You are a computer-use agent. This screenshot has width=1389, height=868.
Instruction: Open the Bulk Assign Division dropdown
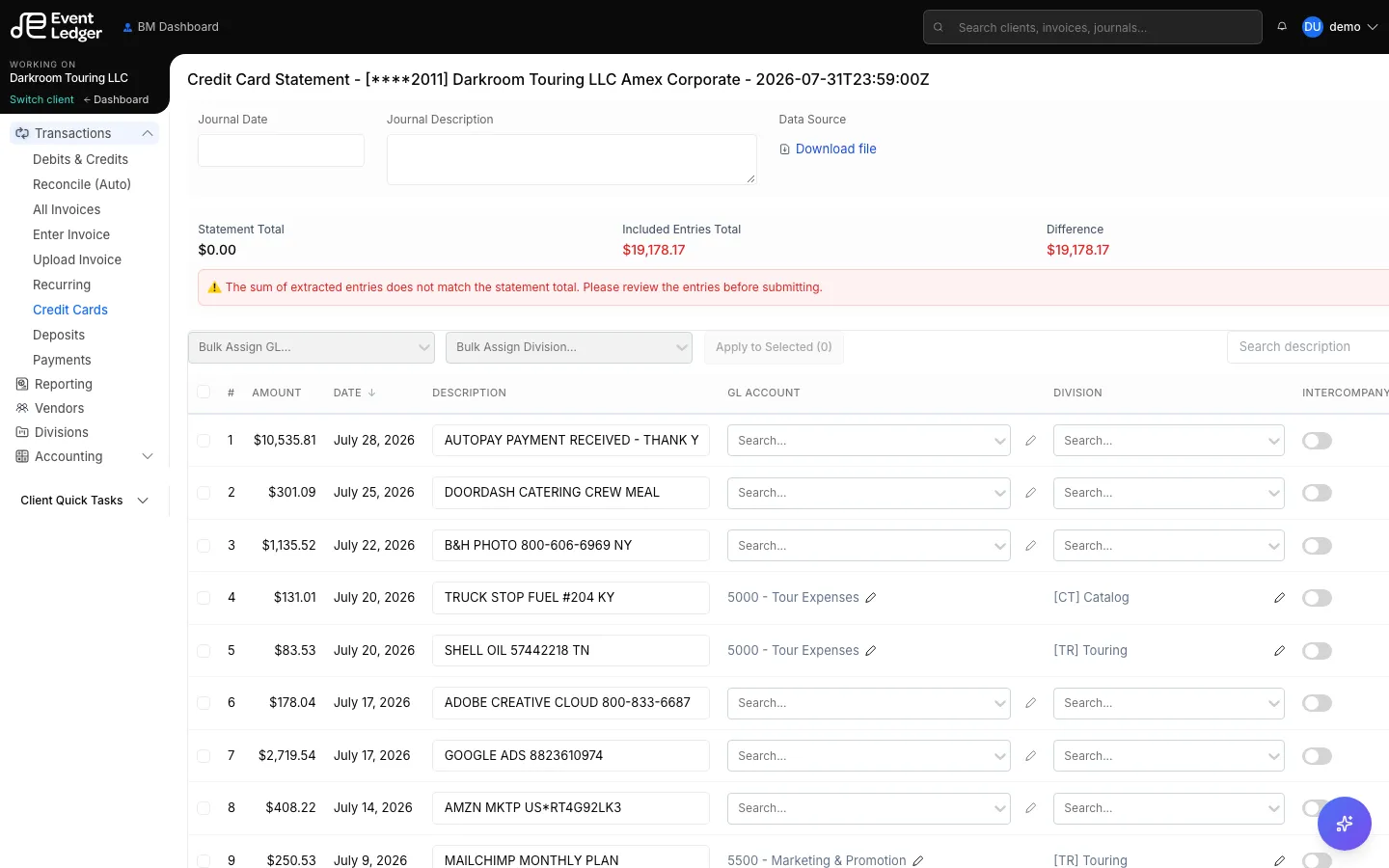pos(569,347)
